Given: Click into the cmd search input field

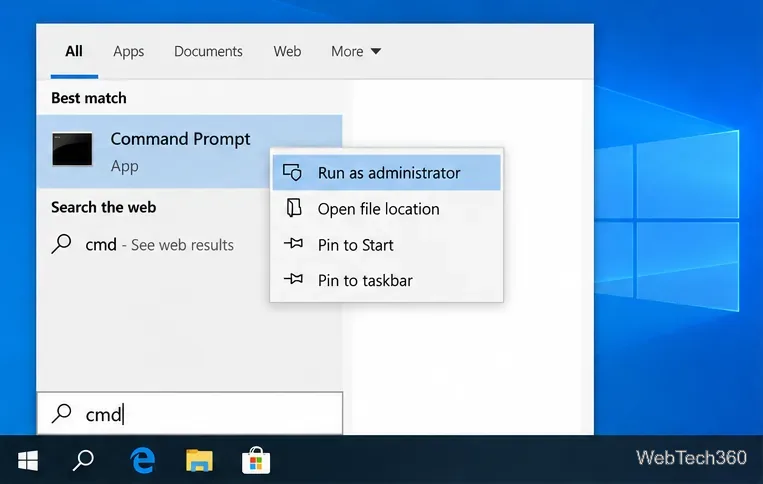Looking at the screenshot, I should (x=190, y=413).
